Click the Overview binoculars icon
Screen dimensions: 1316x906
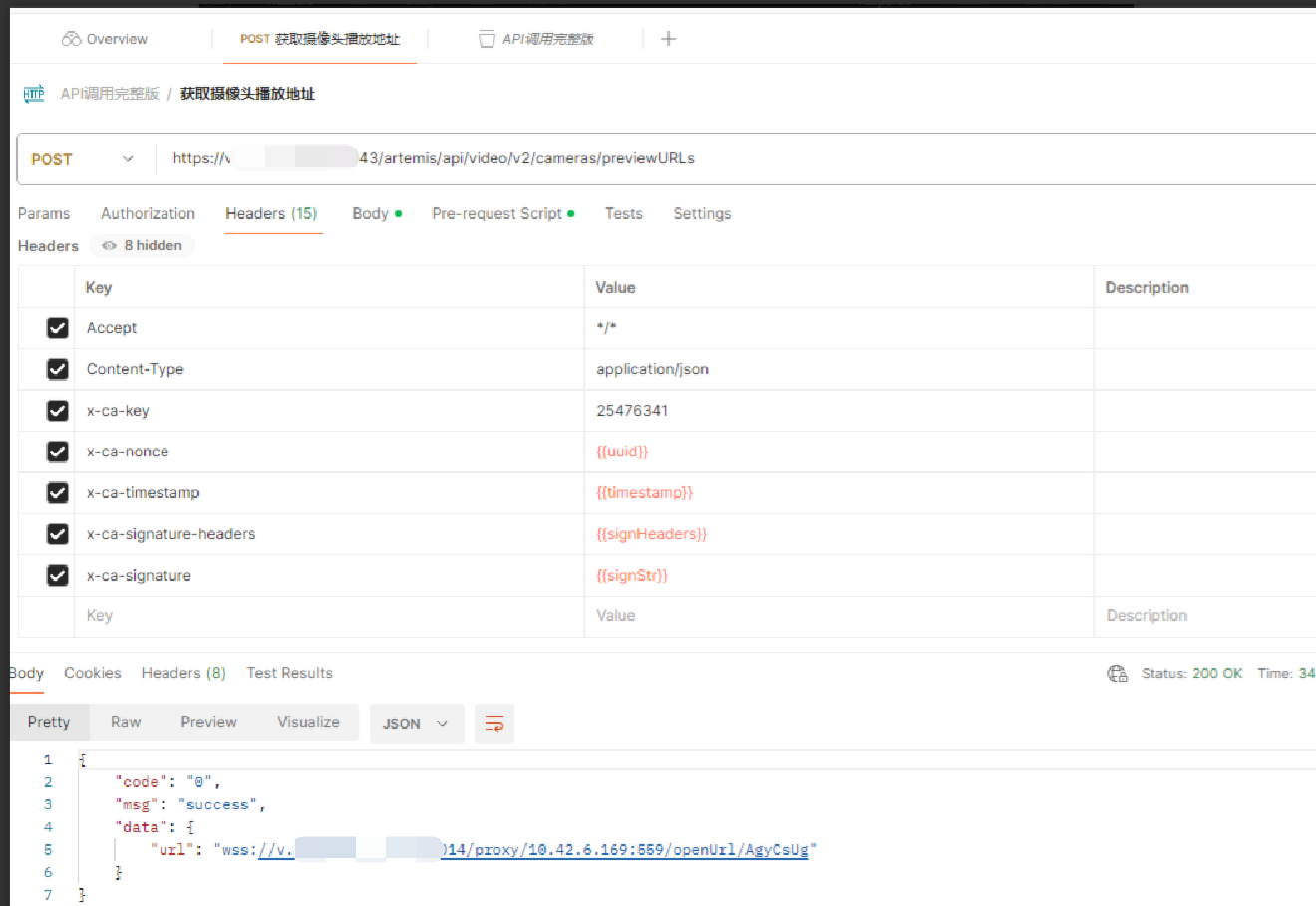(71, 39)
